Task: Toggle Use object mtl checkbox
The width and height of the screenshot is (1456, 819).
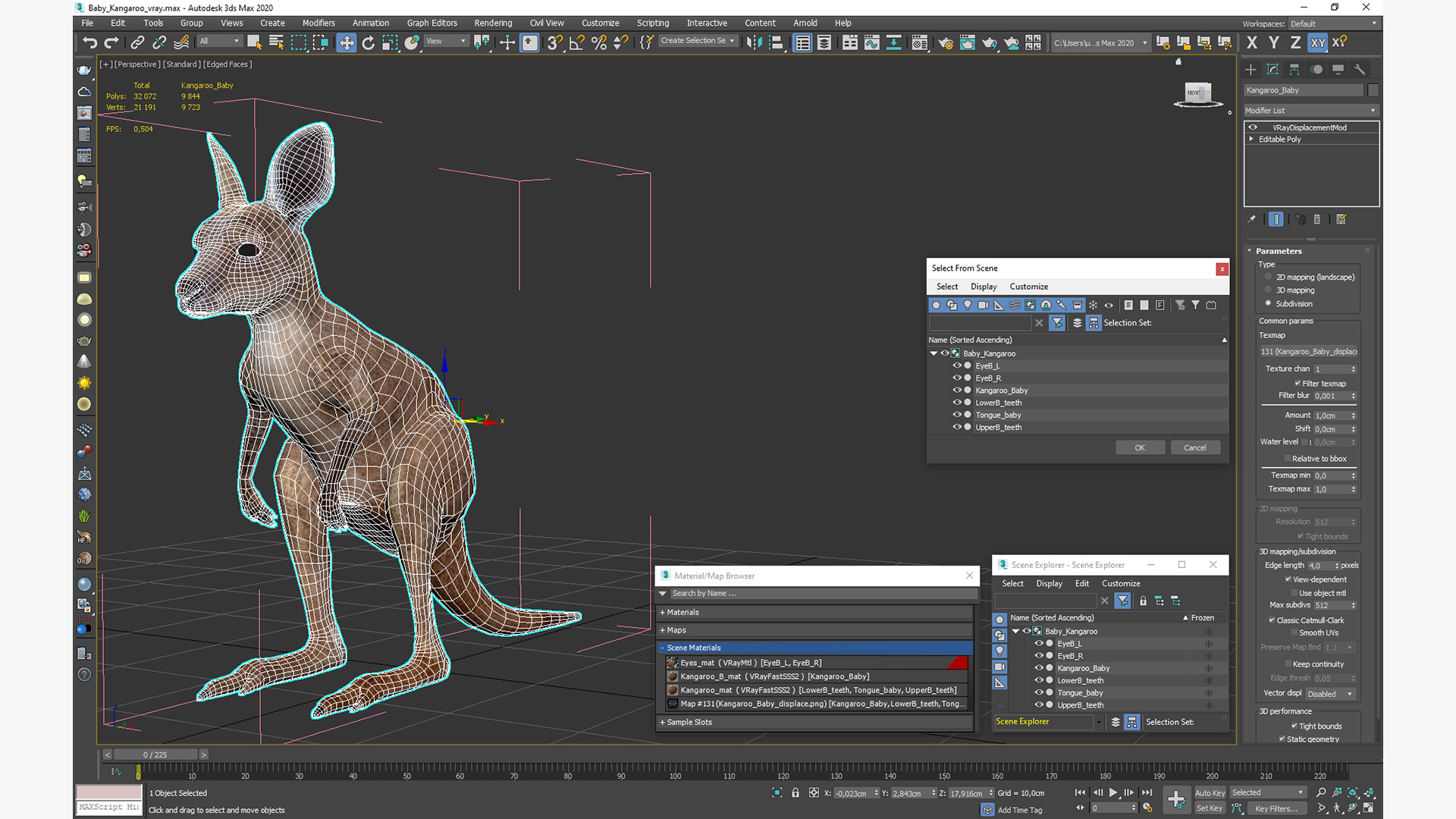Action: (1294, 593)
